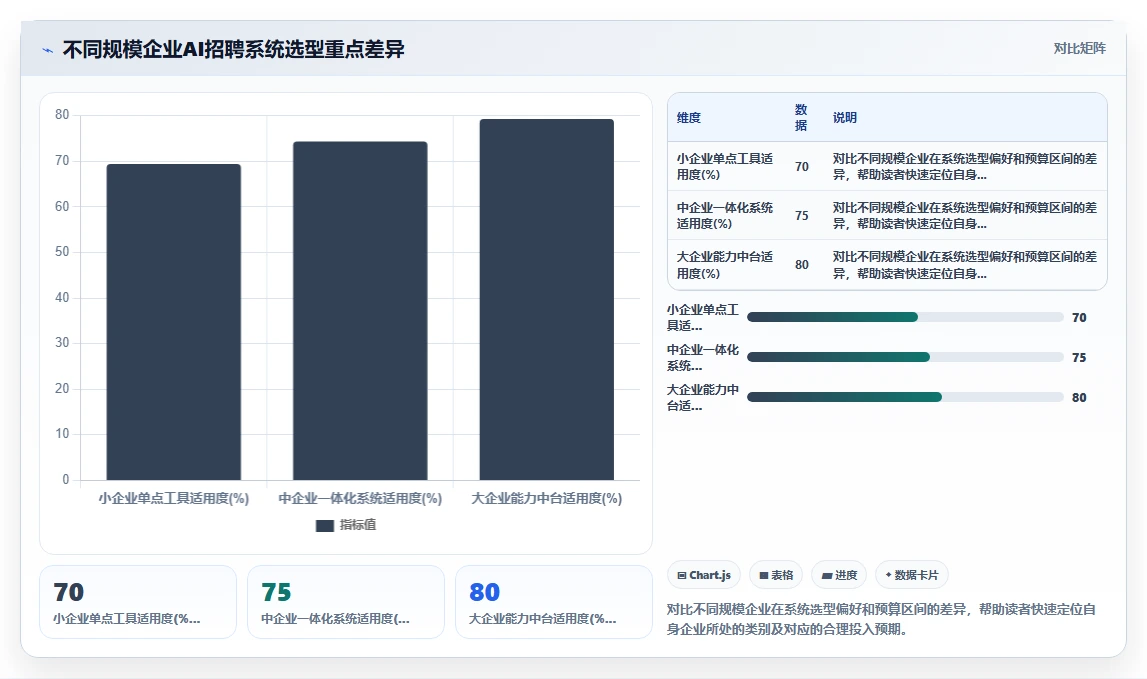
Task: Open the data card showing 75
Action: point(346,602)
